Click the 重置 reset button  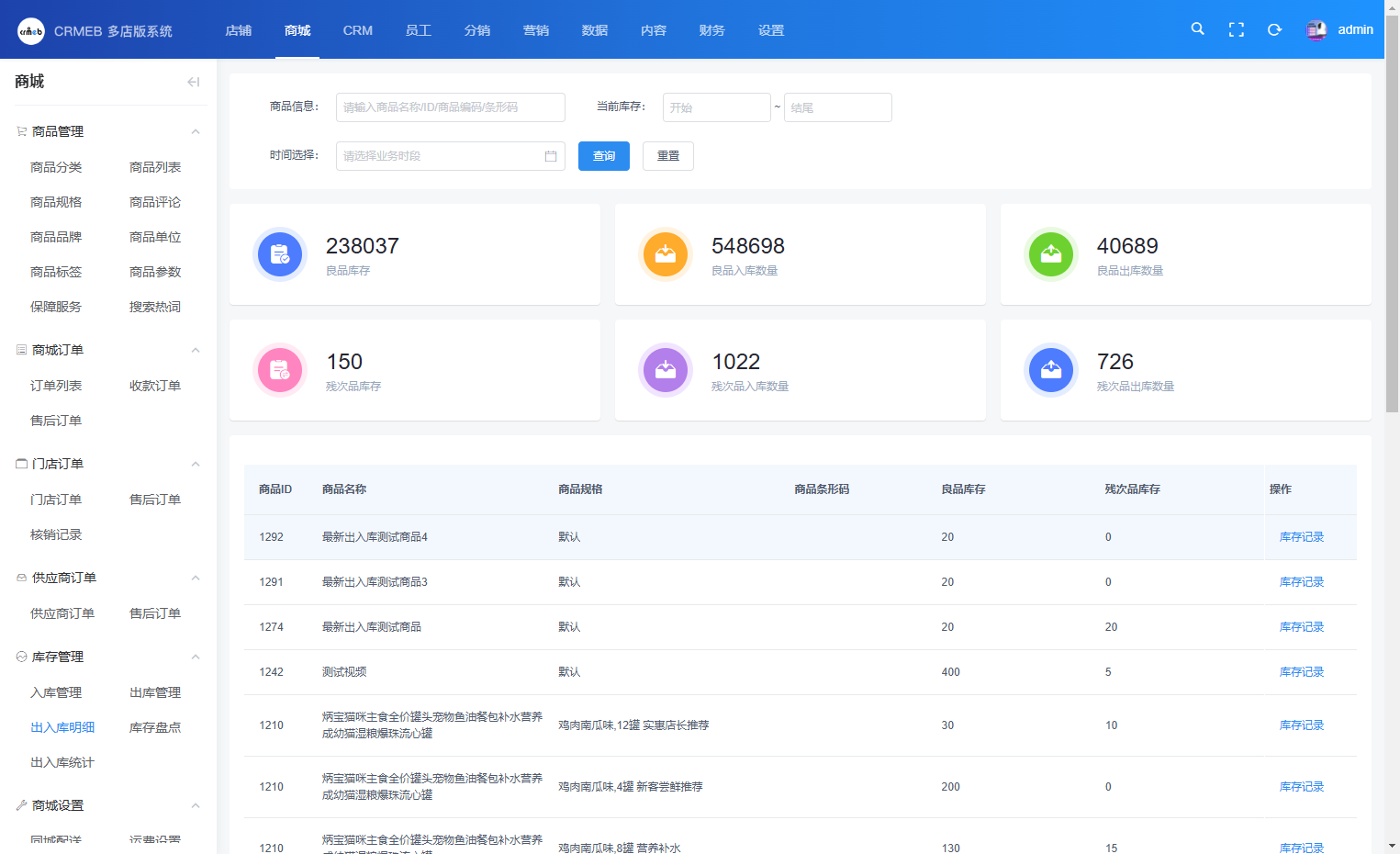pos(667,156)
